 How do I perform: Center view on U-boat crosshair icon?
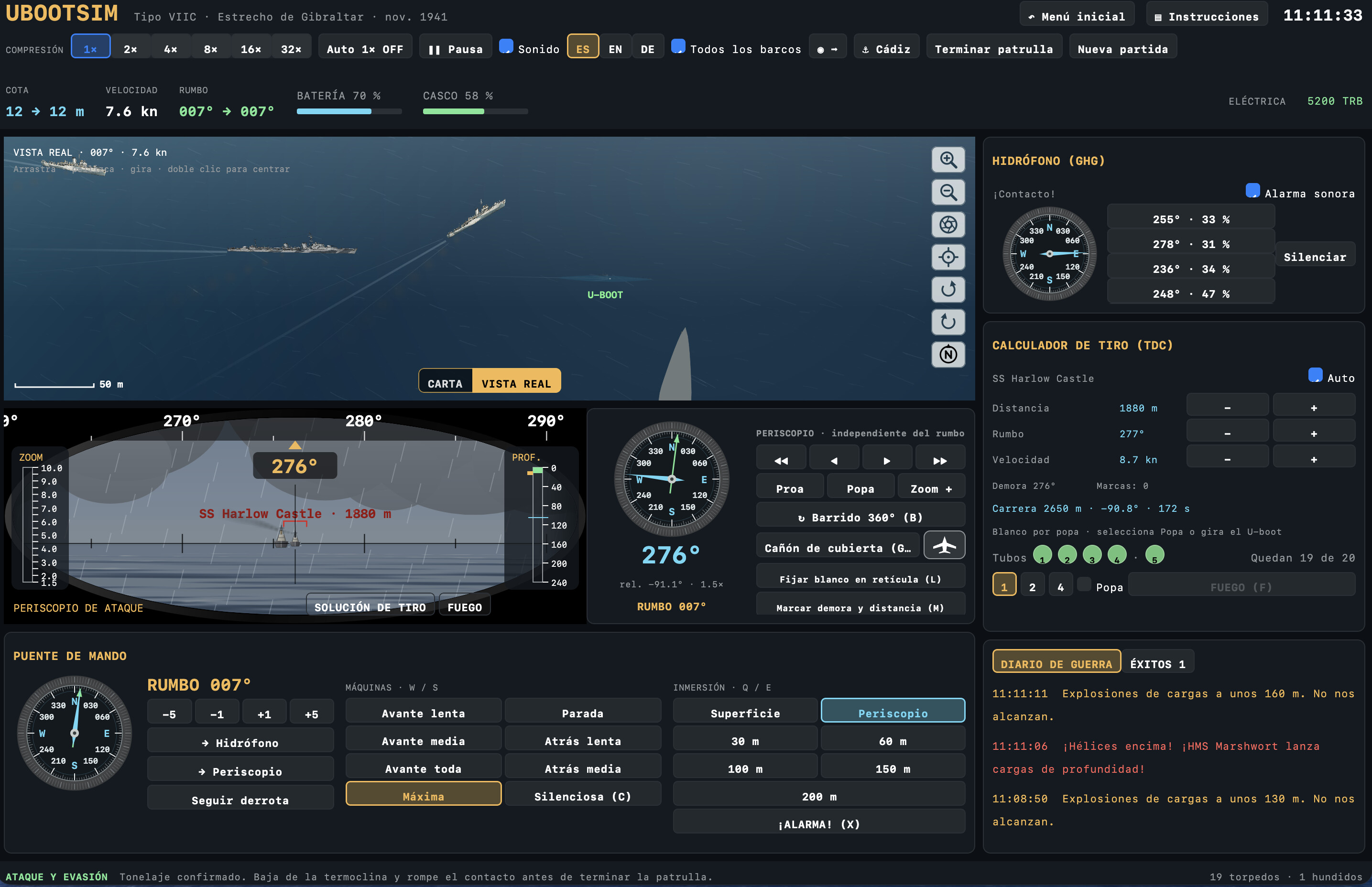point(947,257)
